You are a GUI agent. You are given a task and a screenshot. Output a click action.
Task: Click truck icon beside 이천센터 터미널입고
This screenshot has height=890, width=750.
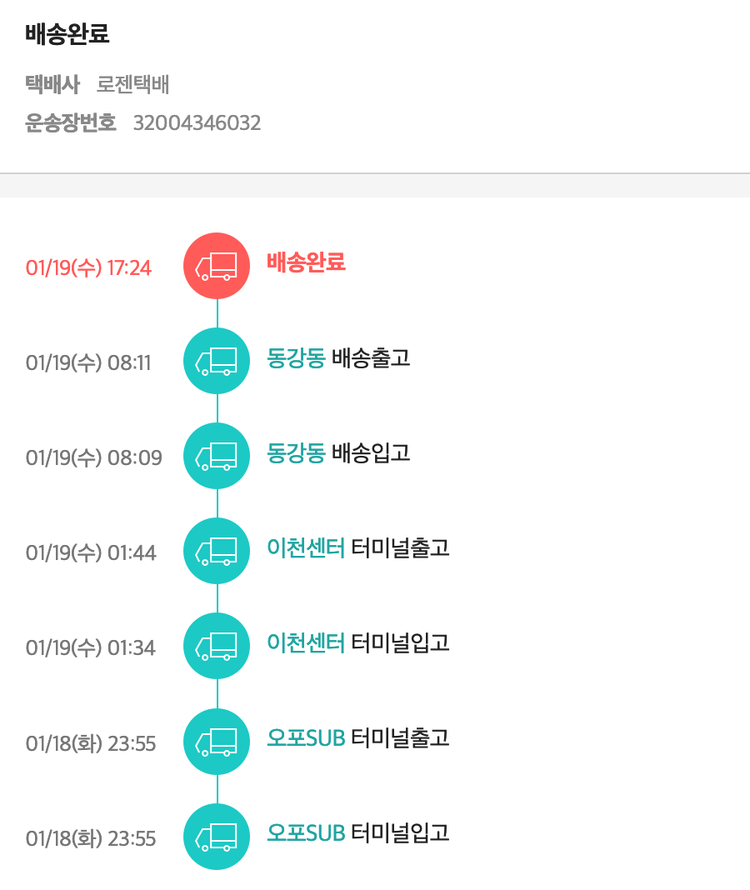[216, 646]
